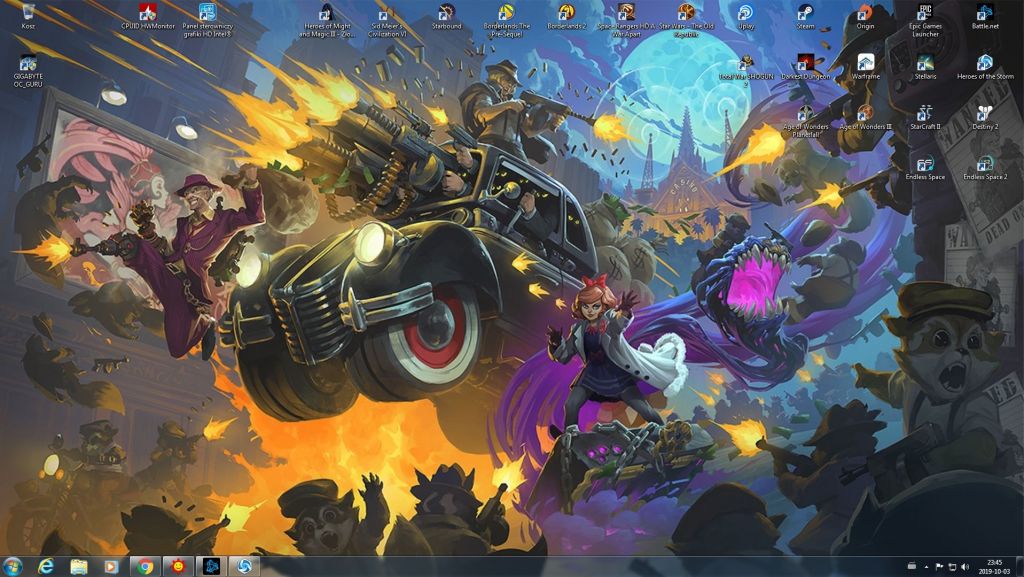Click the Origin launcher icon

coord(865,16)
